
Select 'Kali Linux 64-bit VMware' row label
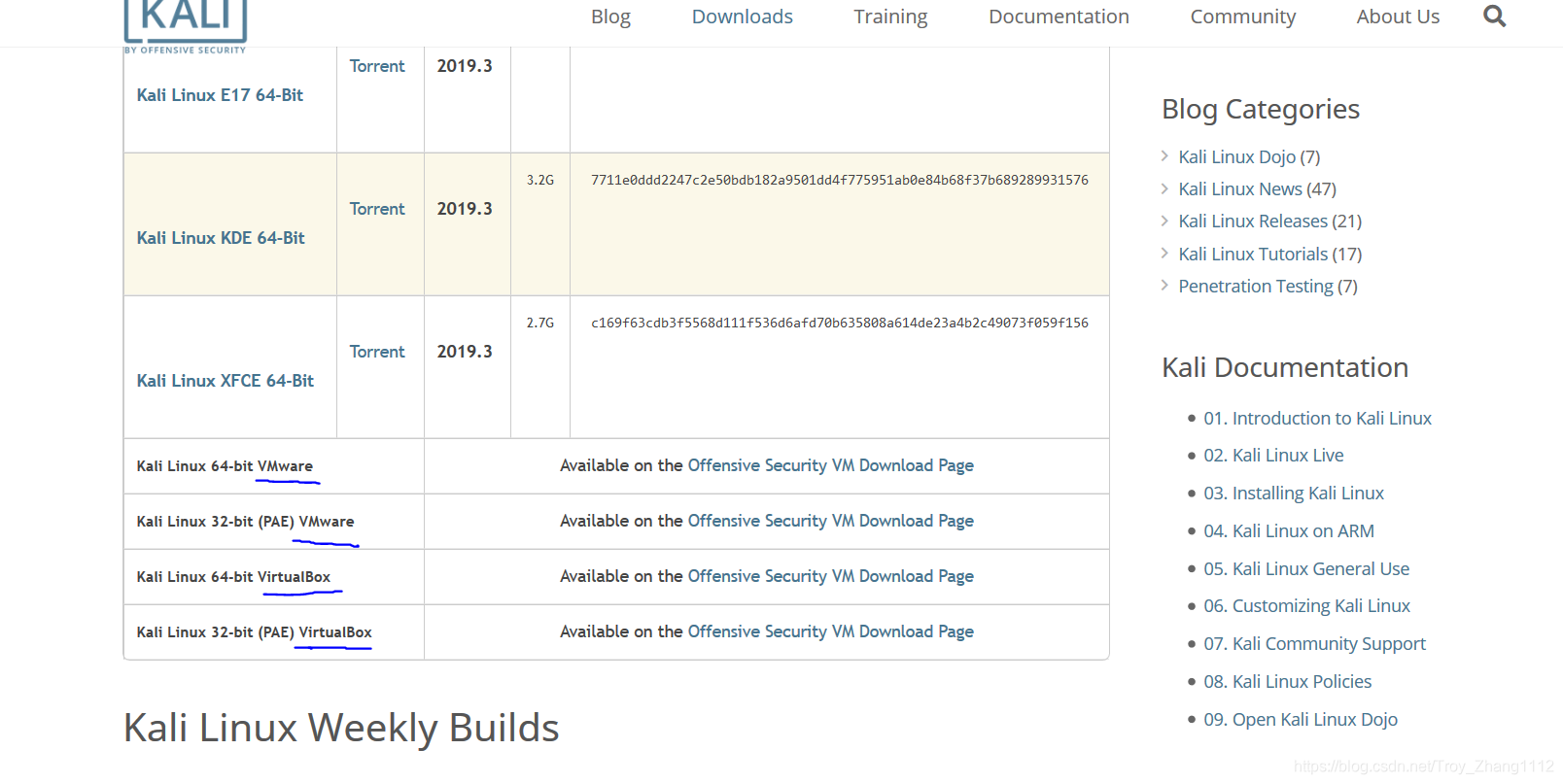coord(225,466)
